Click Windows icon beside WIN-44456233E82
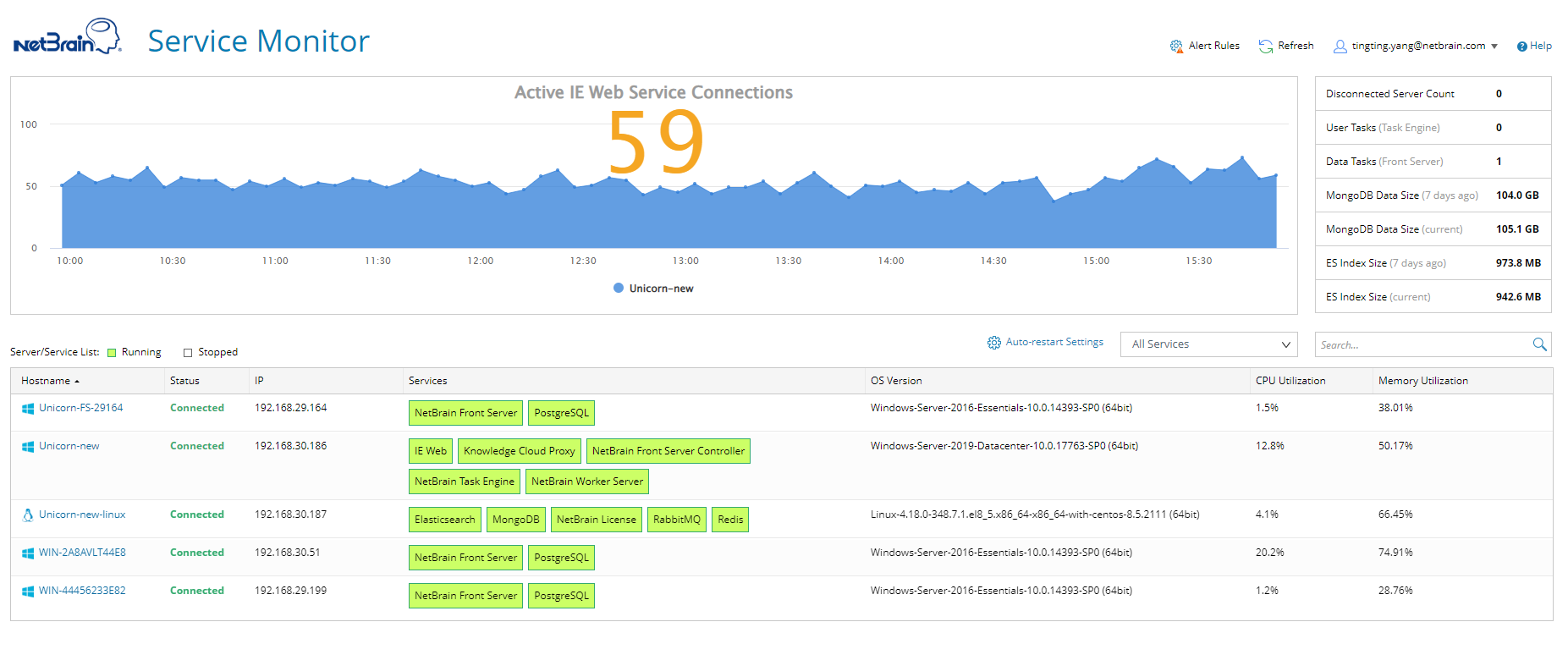Image resolution: width=1568 pixels, height=666 pixels. [28, 592]
